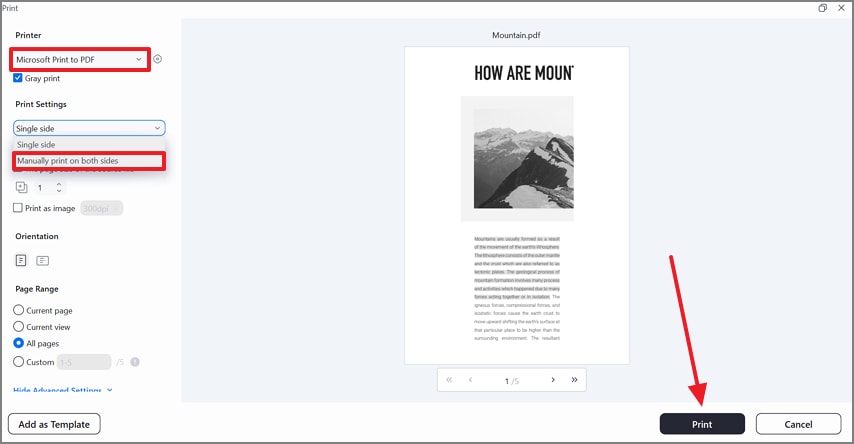Select portrait orientation icon

pyautogui.click(x=21, y=260)
